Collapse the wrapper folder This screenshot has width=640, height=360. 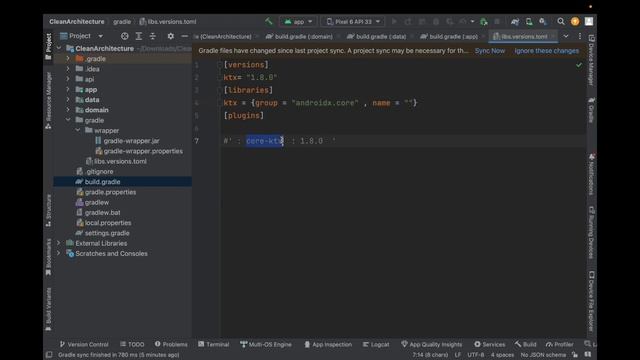[78, 130]
